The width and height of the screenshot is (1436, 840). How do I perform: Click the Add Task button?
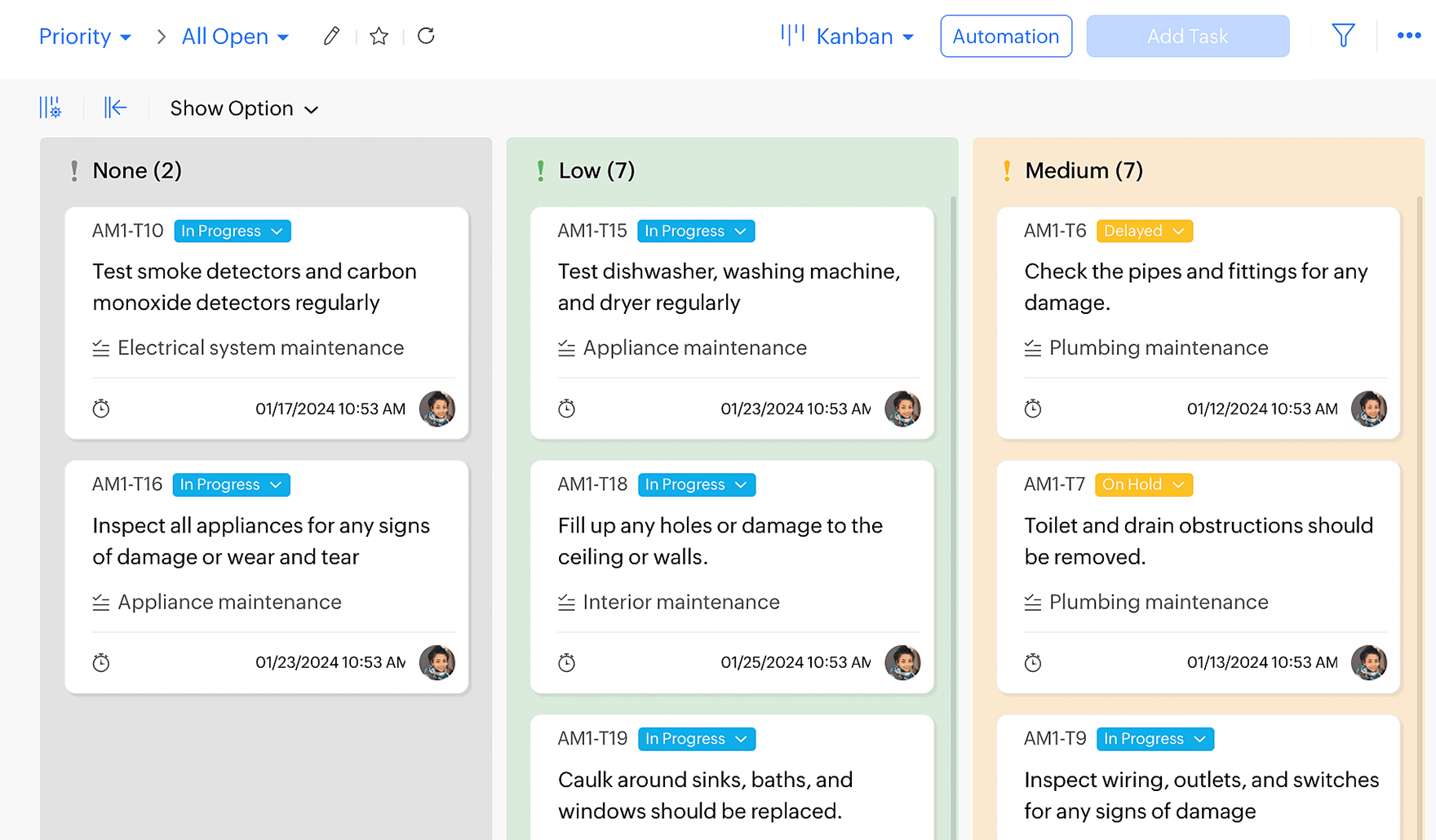(x=1187, y=37)
